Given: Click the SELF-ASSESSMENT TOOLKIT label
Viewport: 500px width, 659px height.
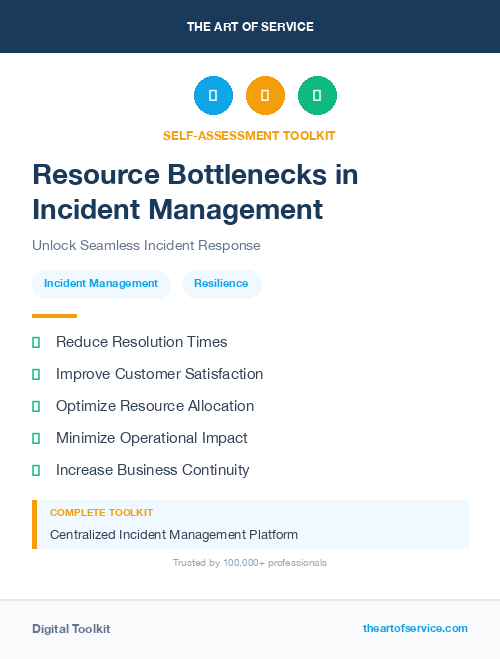Looking at the screenshot, I should [x=249, y=136].
